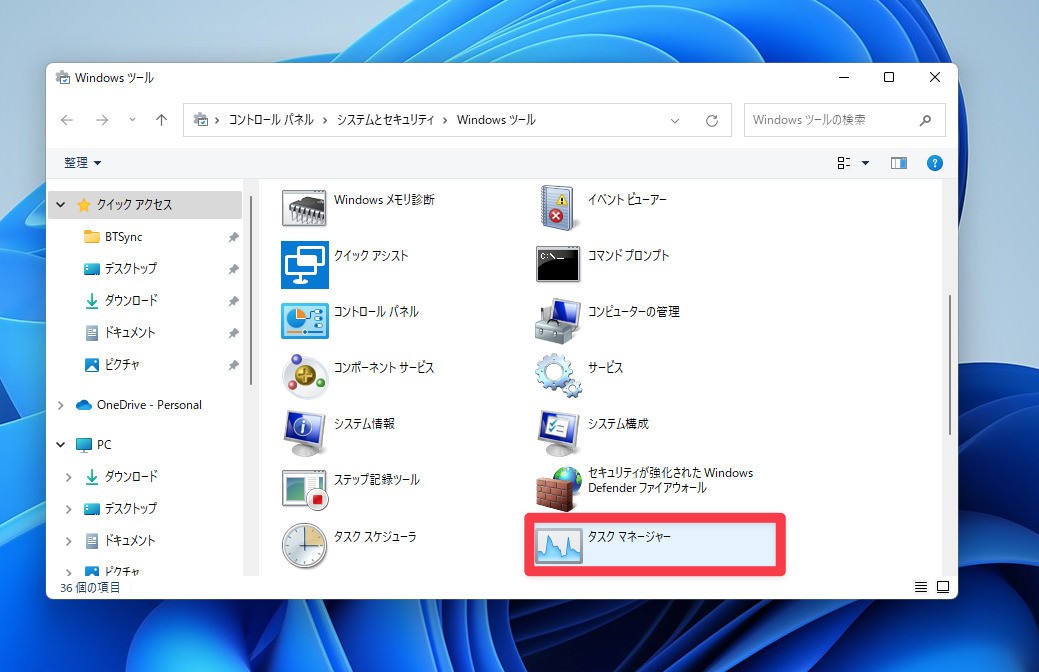This screenshot has height=672, width=1039.
Task: Click the view layout toggle button
Action: point(844,163)
